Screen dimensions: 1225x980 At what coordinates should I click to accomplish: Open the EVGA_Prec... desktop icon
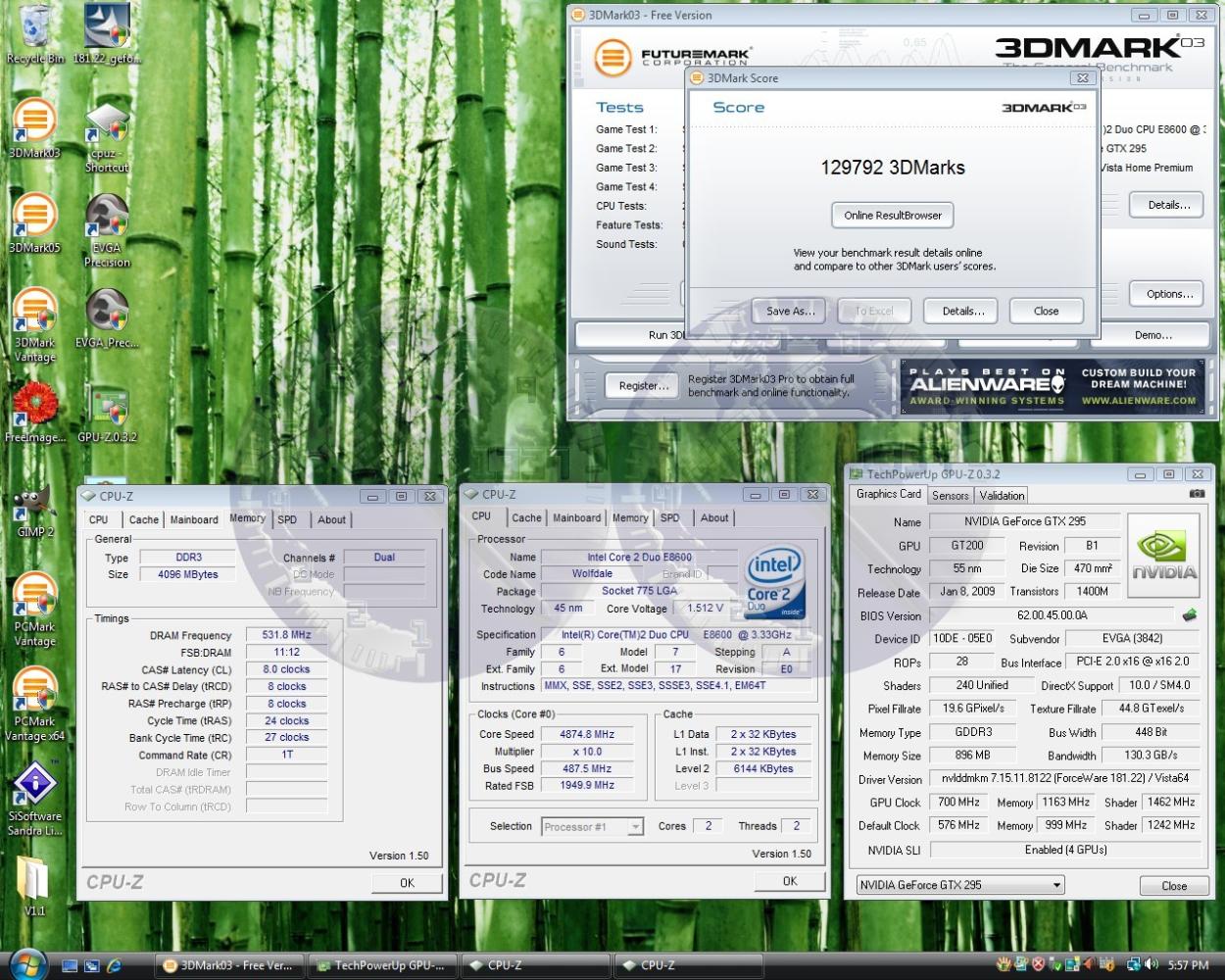click(x=107, y=319)
